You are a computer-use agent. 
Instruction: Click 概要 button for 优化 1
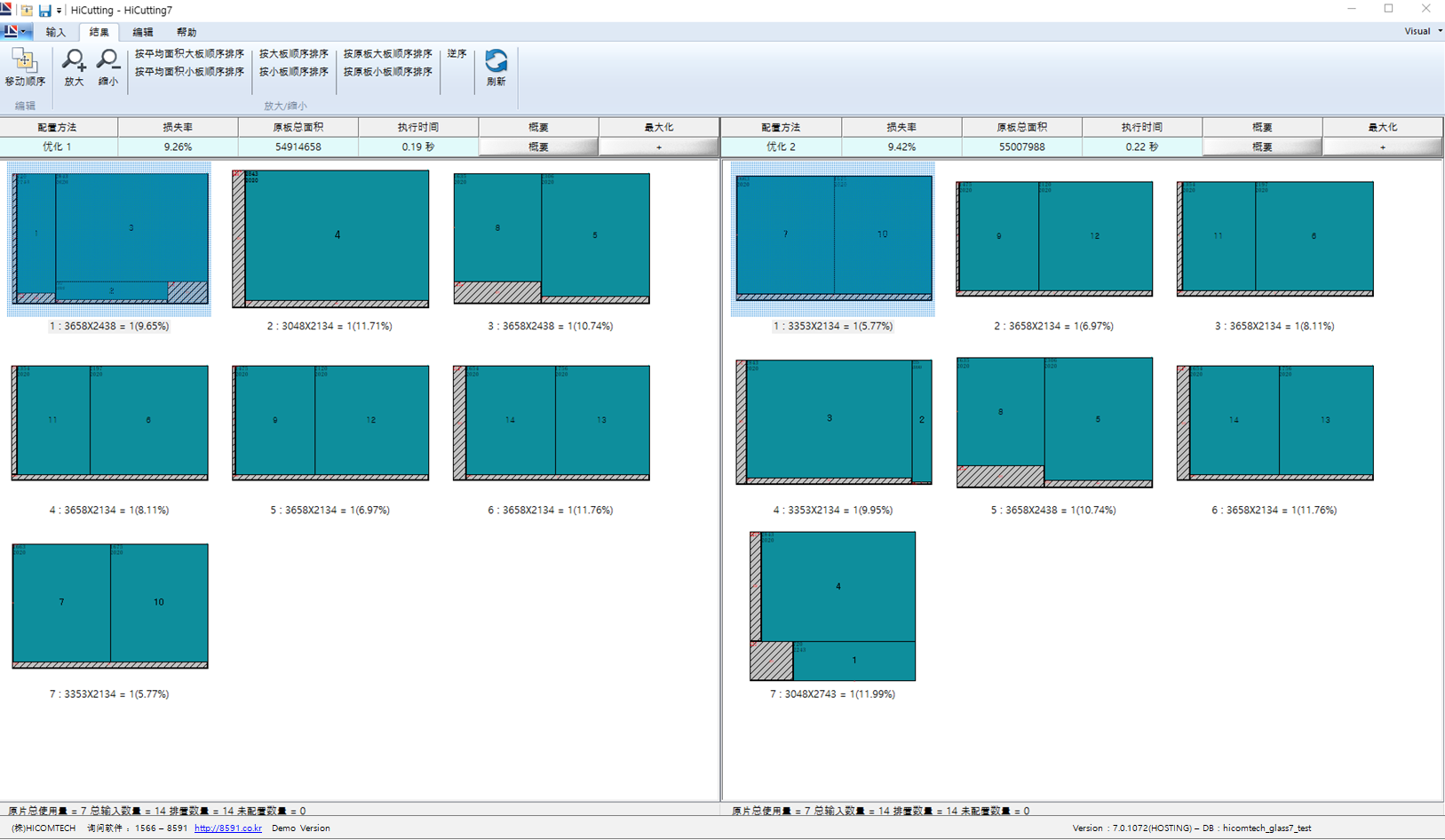point(538,147)
